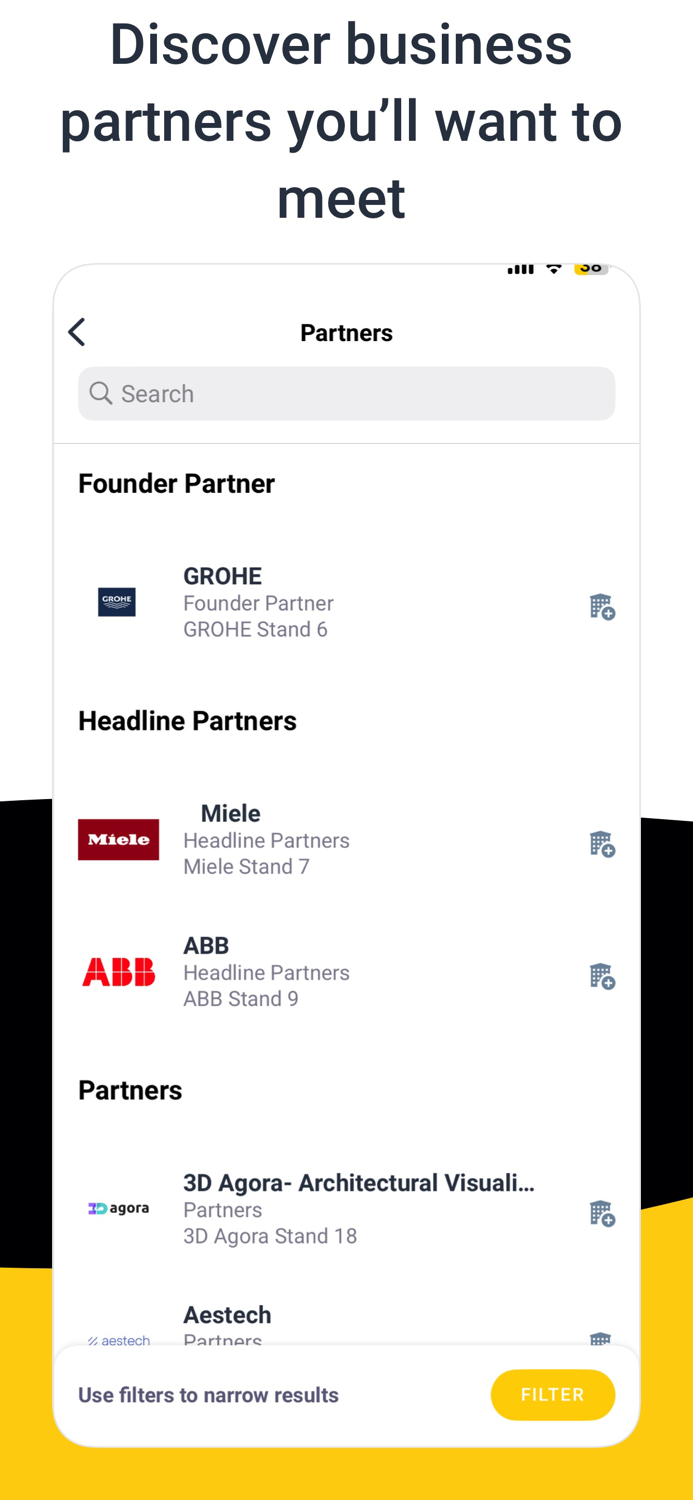Toggle favorite status for the GROHE partner
Viewport: 693px width, 1500px height.
602,607
